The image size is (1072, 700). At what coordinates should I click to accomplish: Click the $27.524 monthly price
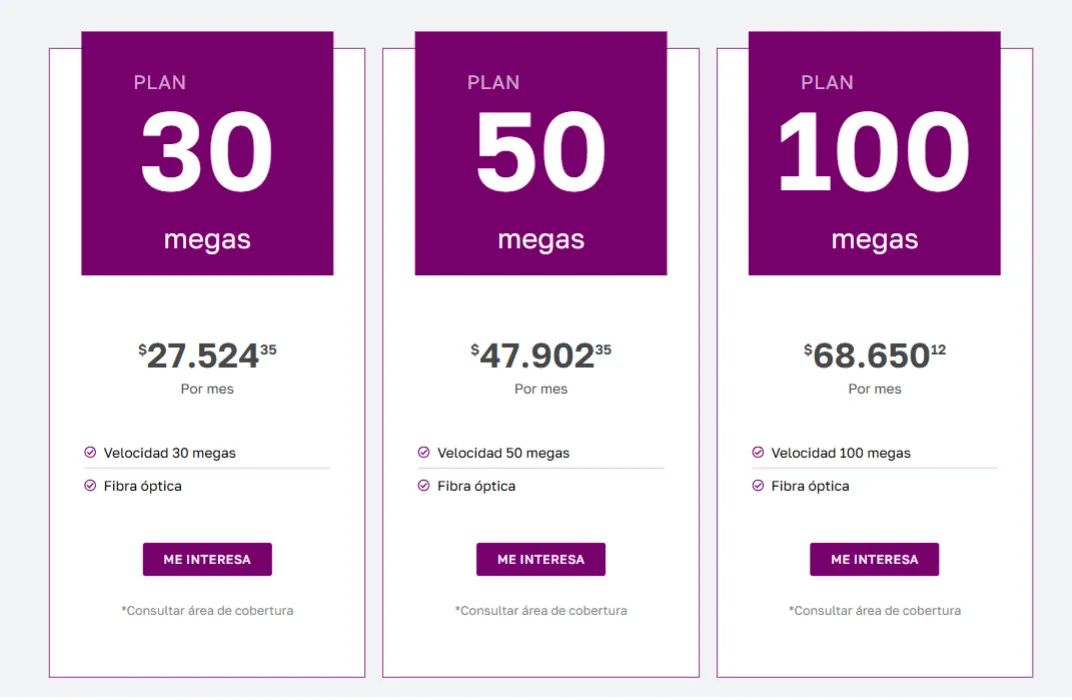207,355
